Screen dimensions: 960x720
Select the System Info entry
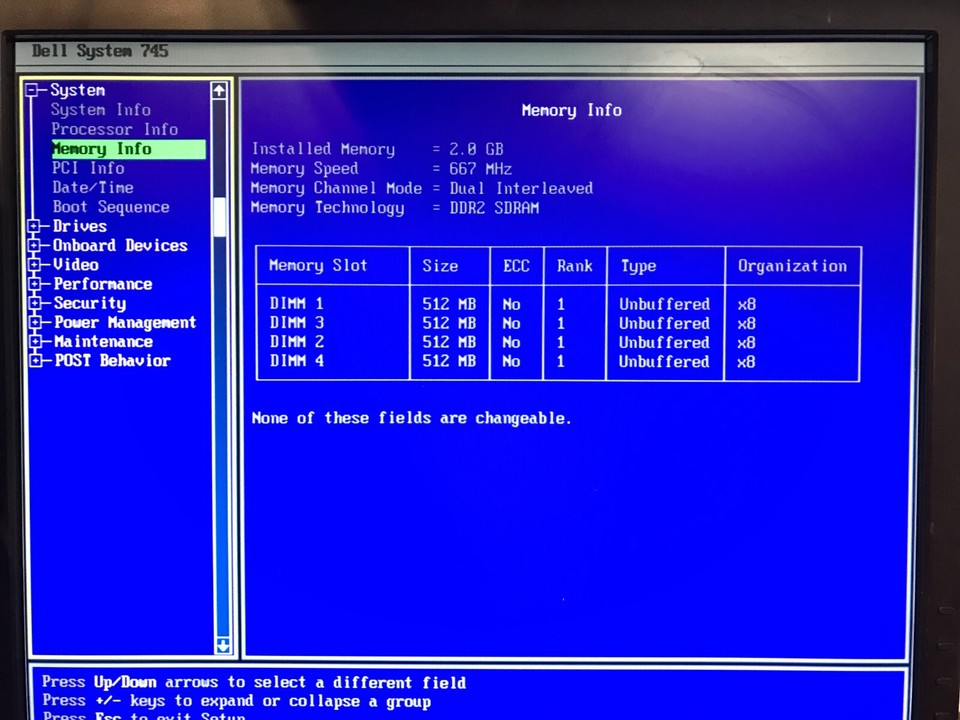pos(100,110)
